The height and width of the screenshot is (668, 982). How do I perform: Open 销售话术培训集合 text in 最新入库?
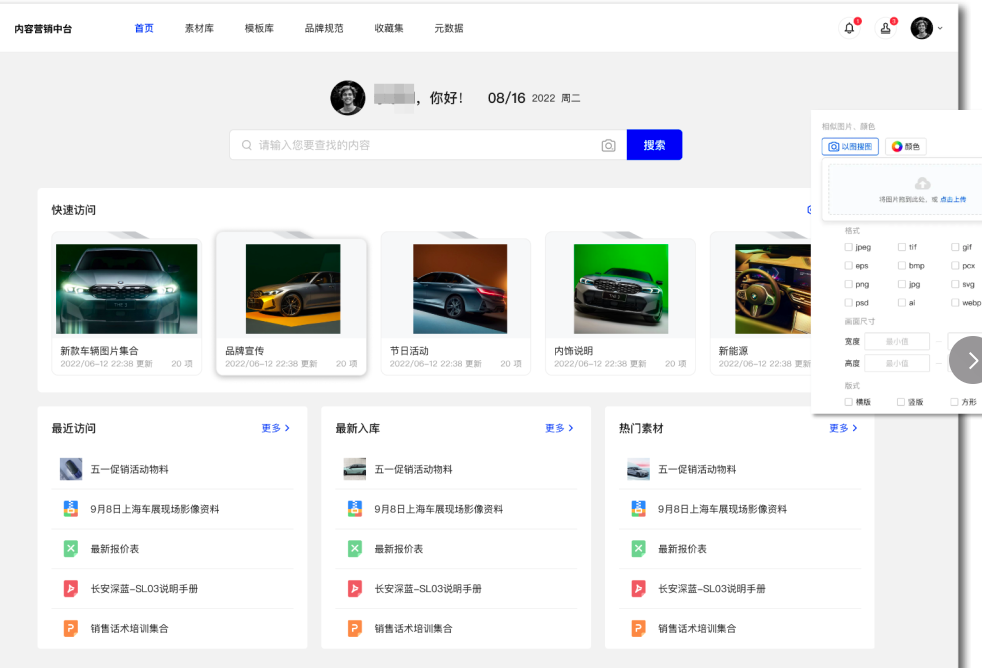[413, 629]
